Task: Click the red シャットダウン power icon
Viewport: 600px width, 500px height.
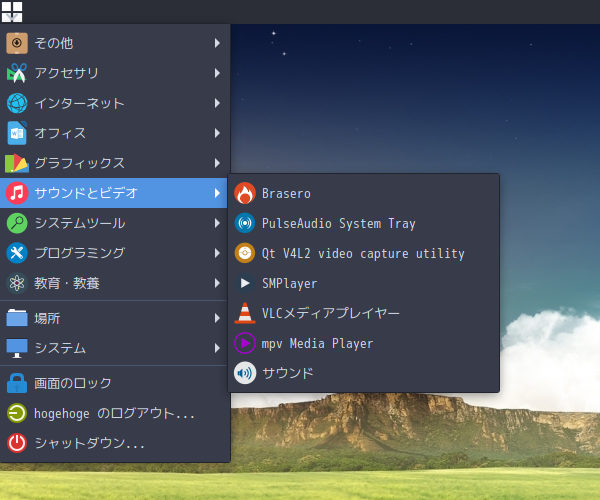Action: pyautogui.click(x=17, y=443)
